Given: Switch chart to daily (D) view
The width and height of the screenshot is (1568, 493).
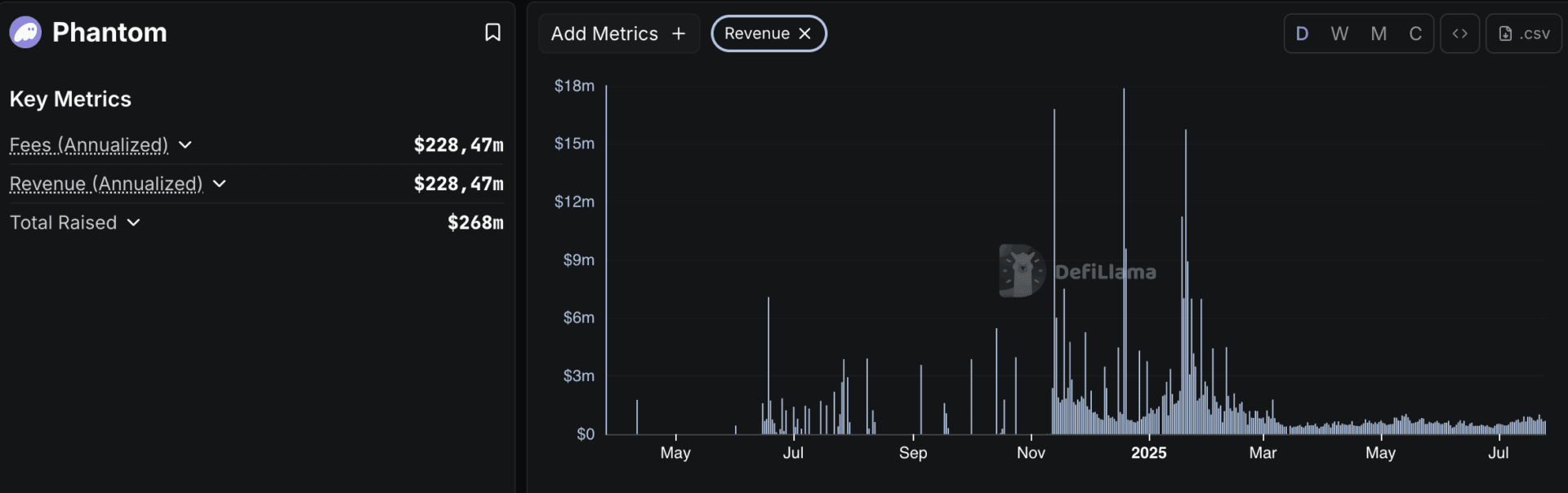Looking at the screenshot, I should 1303,33.
